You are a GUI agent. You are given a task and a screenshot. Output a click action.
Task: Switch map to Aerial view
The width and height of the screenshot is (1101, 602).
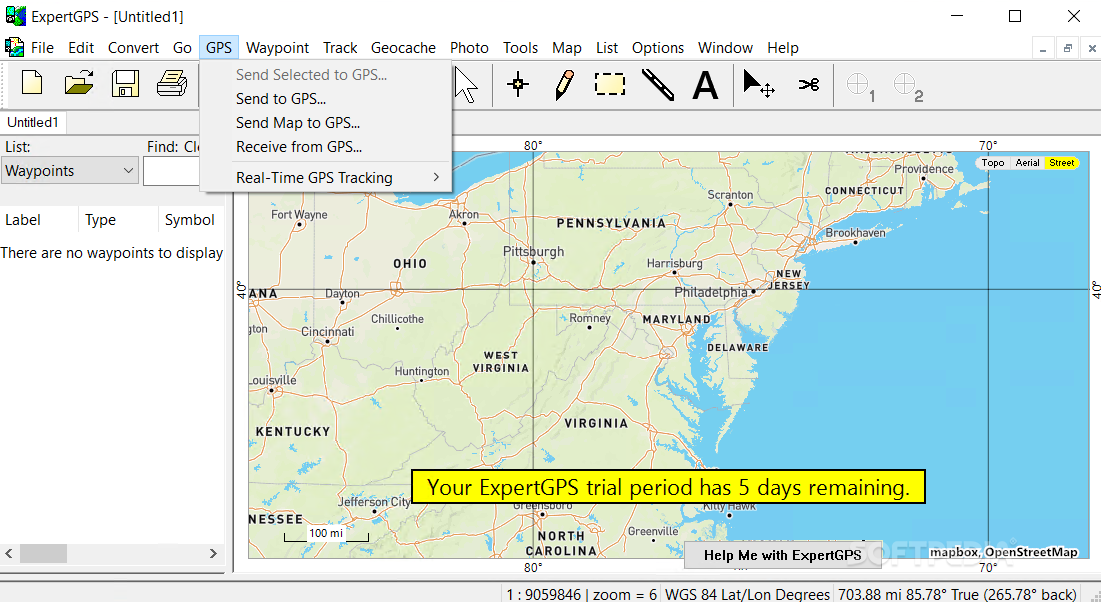coord(1027,163)
